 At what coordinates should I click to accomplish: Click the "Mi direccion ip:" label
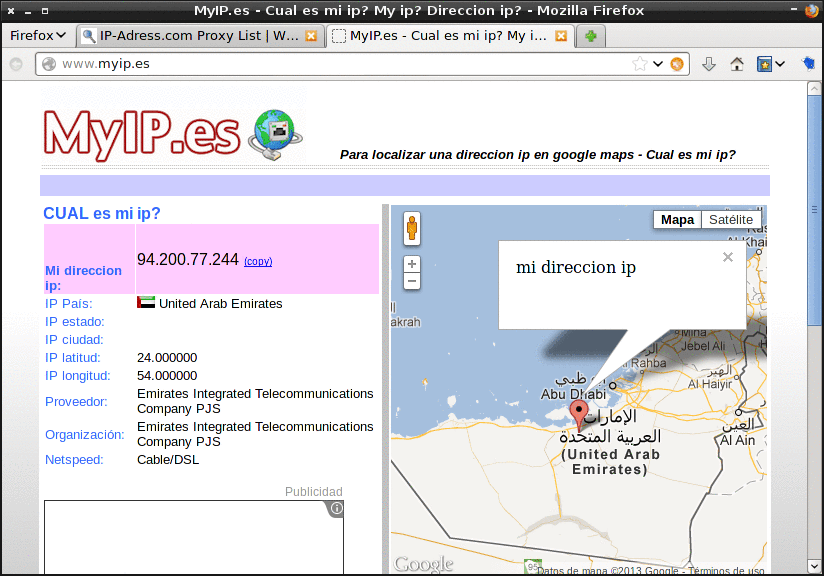pyautogui.click(x=83, y=278)
